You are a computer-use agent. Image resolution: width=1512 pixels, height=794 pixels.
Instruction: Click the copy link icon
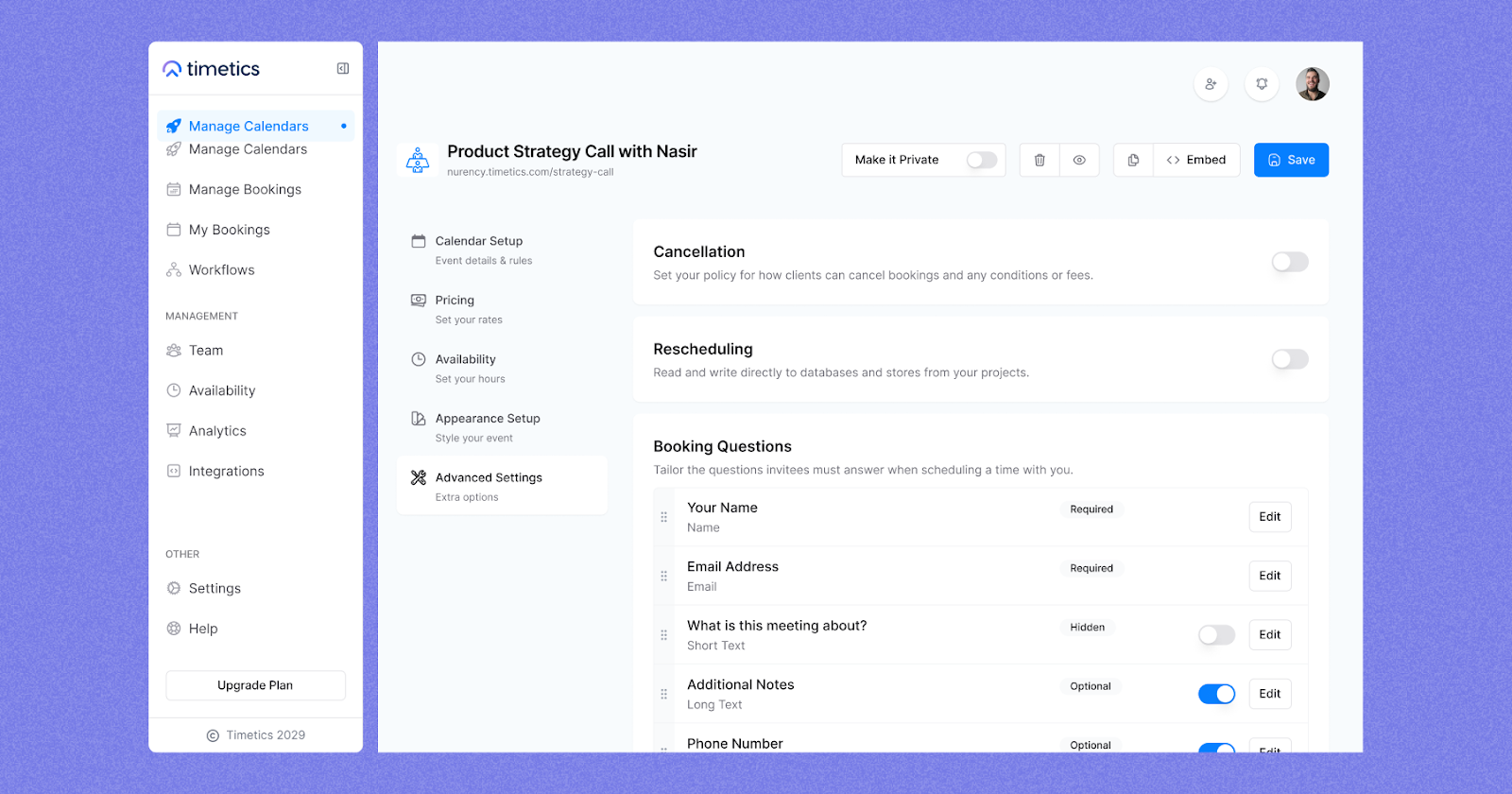pyautogui.click(x=1133, y=160)
